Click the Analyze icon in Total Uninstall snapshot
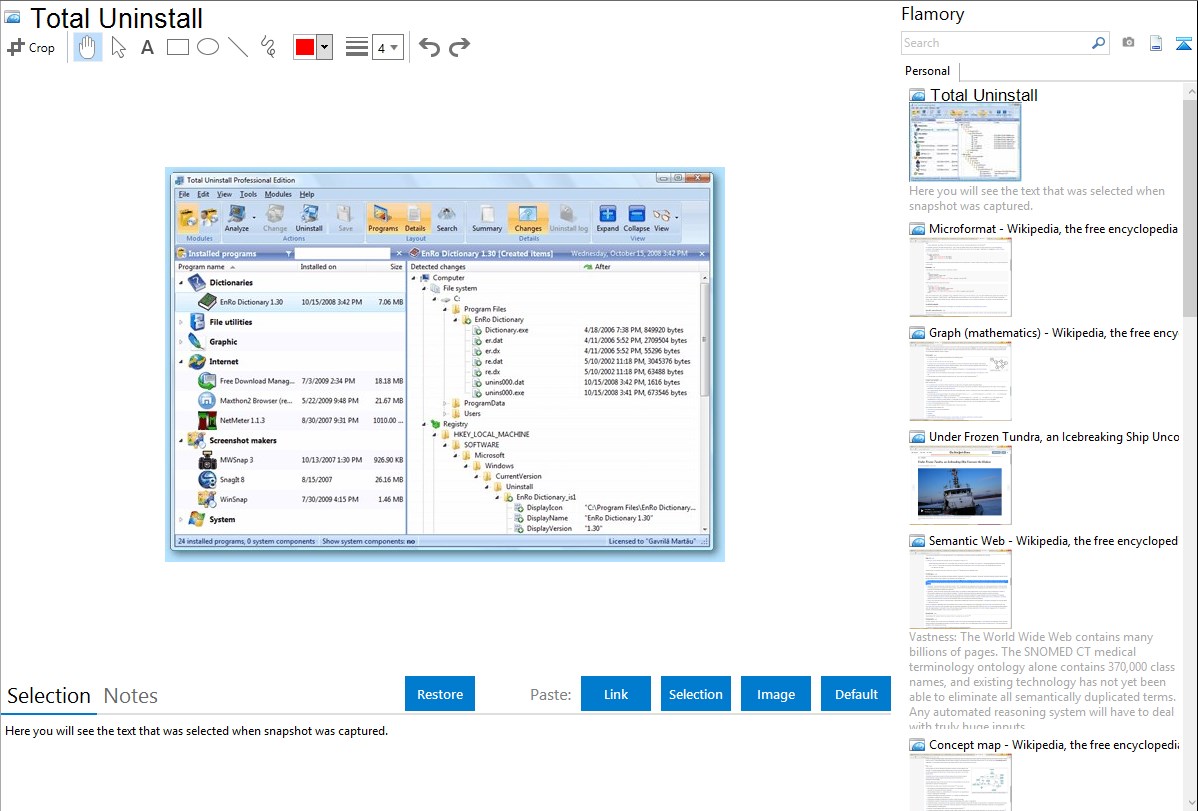 [237, 218]
